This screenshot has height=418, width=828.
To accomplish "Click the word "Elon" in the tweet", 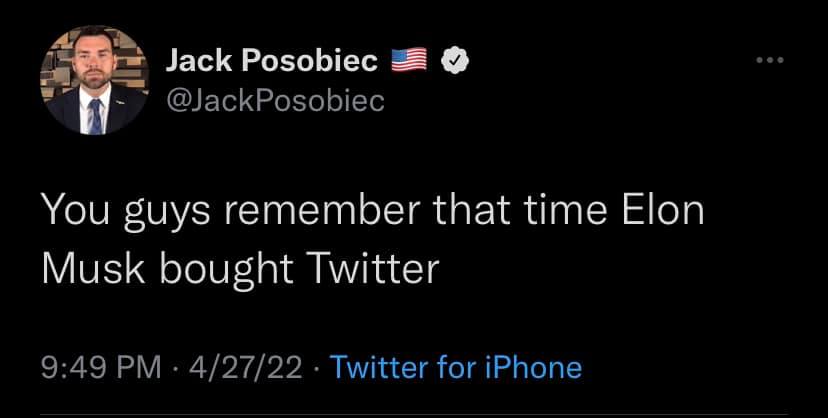I will 671,216.
